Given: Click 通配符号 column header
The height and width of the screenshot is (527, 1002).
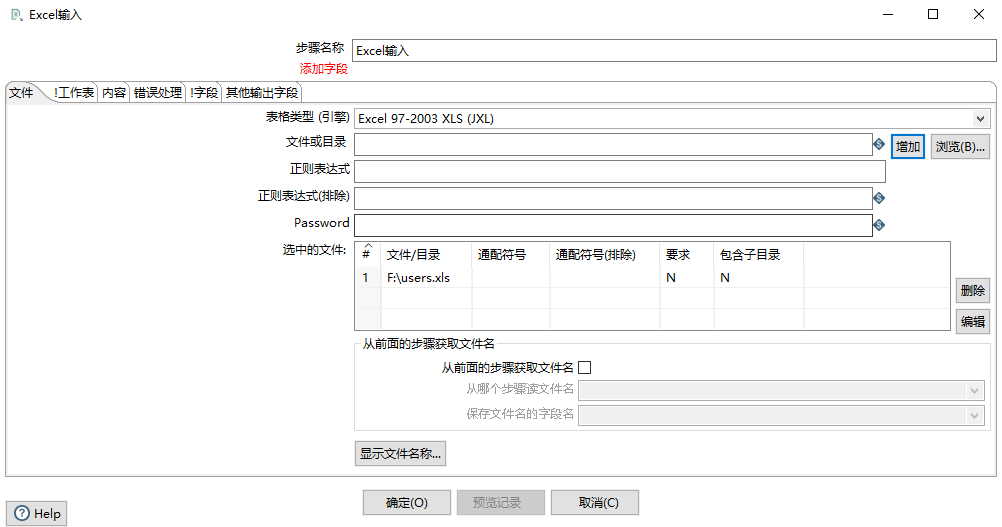Looking at the screenshot, I should 511,254.
